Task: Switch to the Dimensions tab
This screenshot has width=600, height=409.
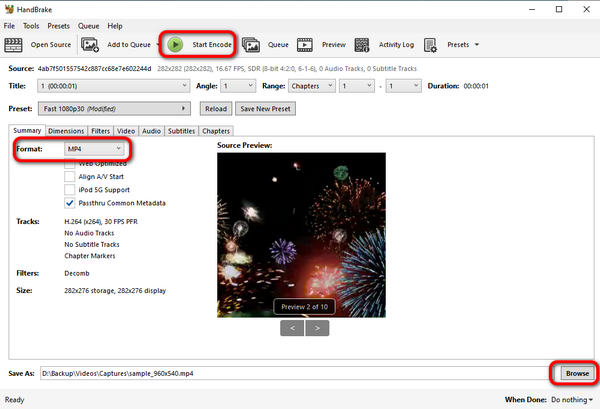Action: click(x=66, y=131)
